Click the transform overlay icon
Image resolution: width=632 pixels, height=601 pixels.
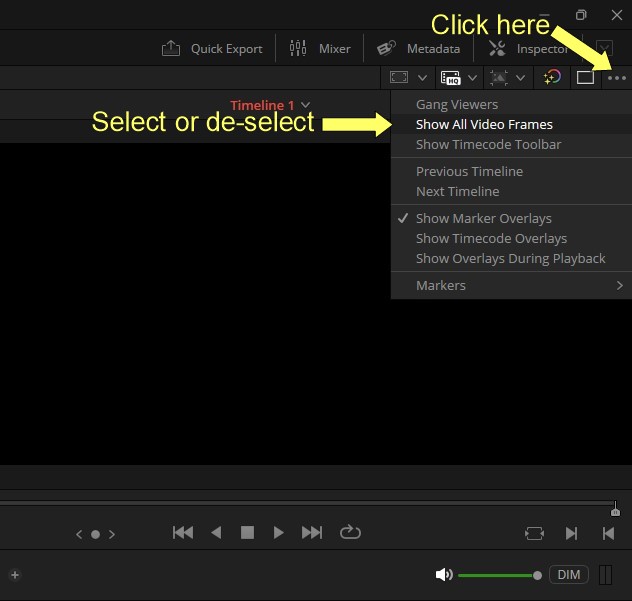[x=499, y=77]
